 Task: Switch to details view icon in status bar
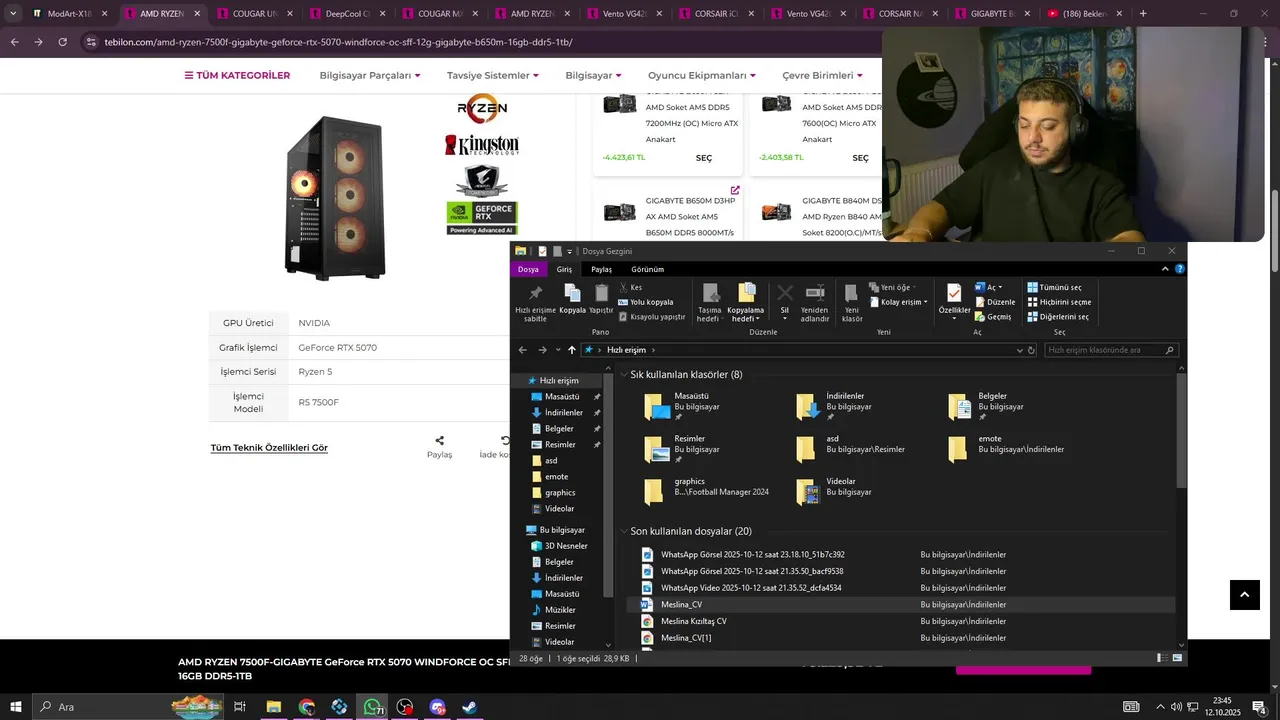[1162, 658]
